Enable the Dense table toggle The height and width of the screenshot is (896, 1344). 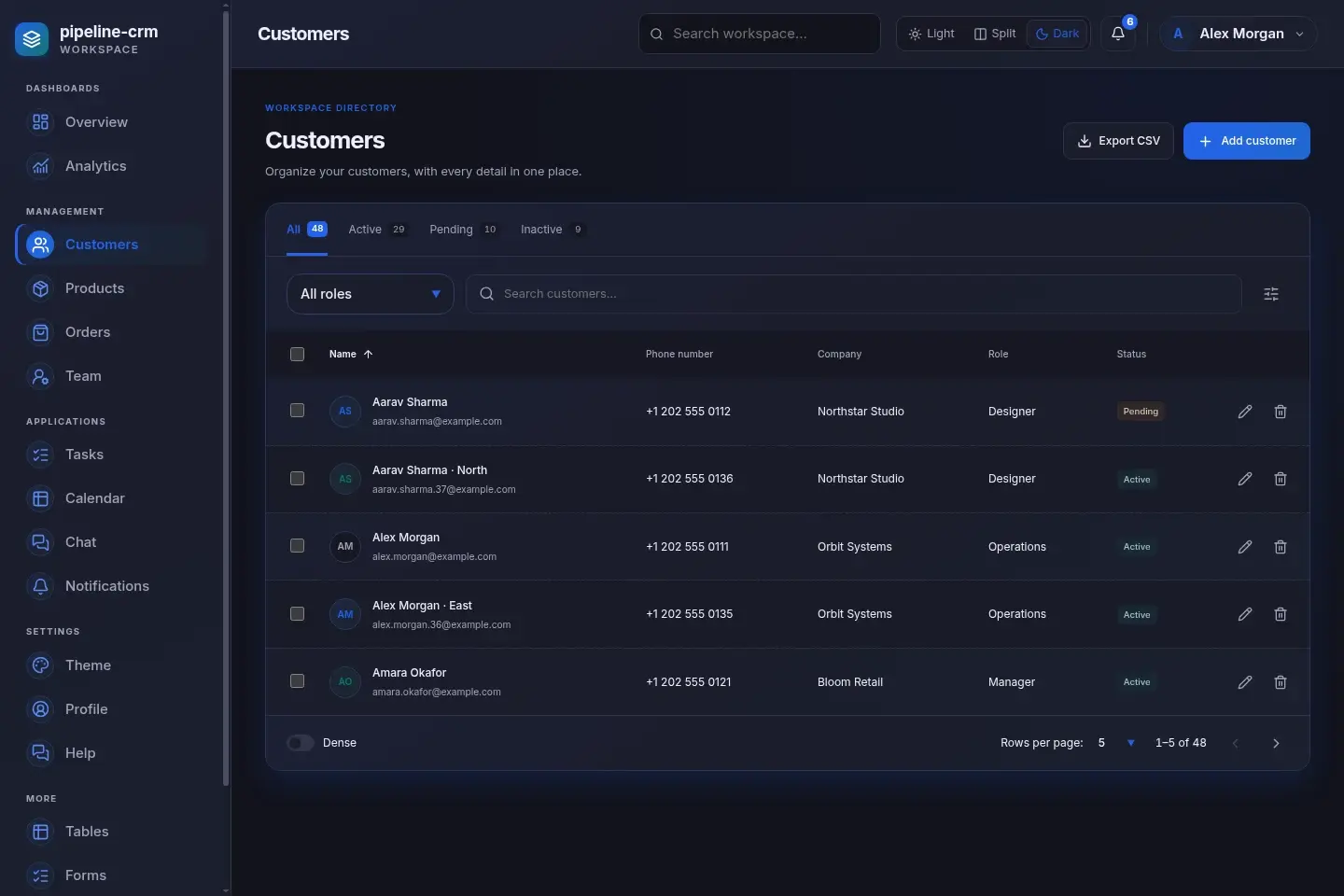pos(301,743)
